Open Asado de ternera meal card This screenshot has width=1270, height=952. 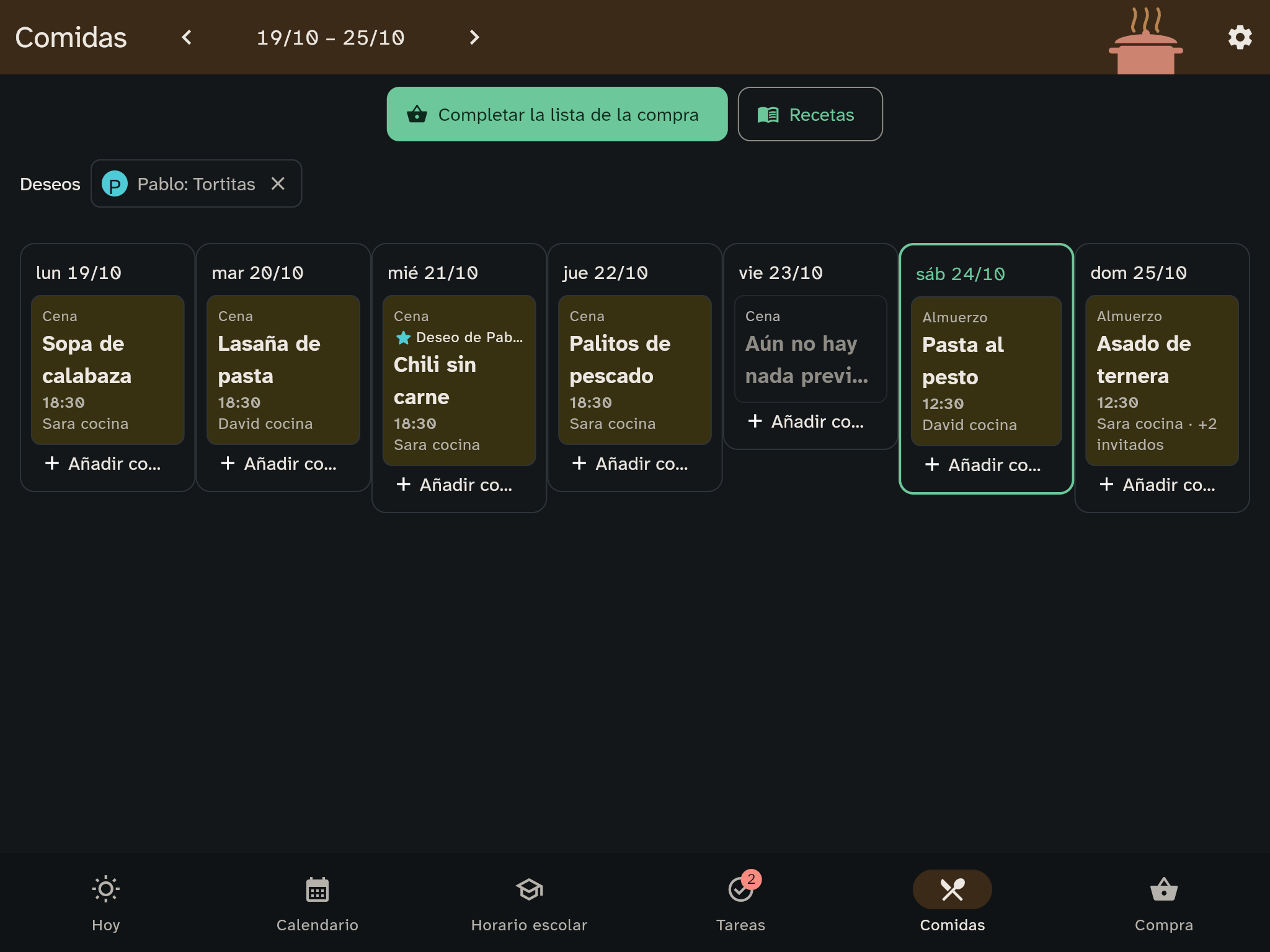point(1162,380)
